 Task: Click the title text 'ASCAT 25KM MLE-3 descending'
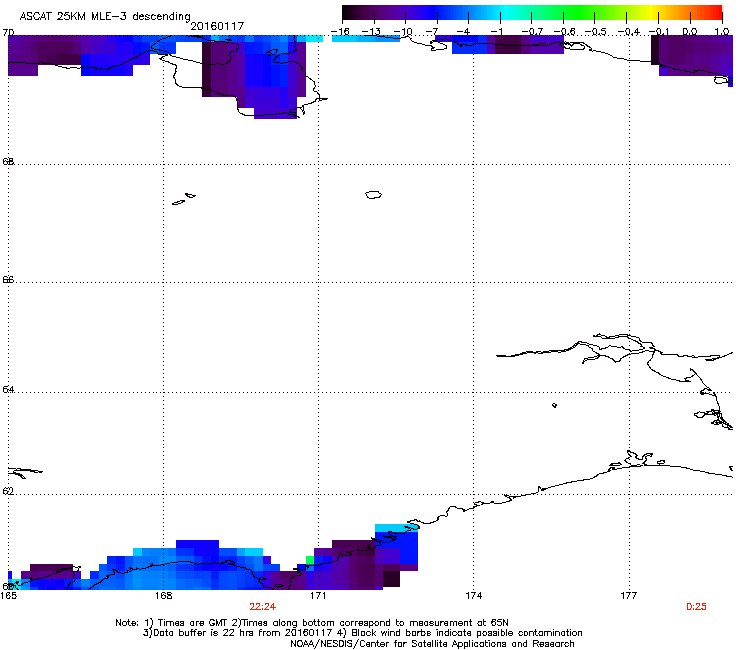point(105,17)
